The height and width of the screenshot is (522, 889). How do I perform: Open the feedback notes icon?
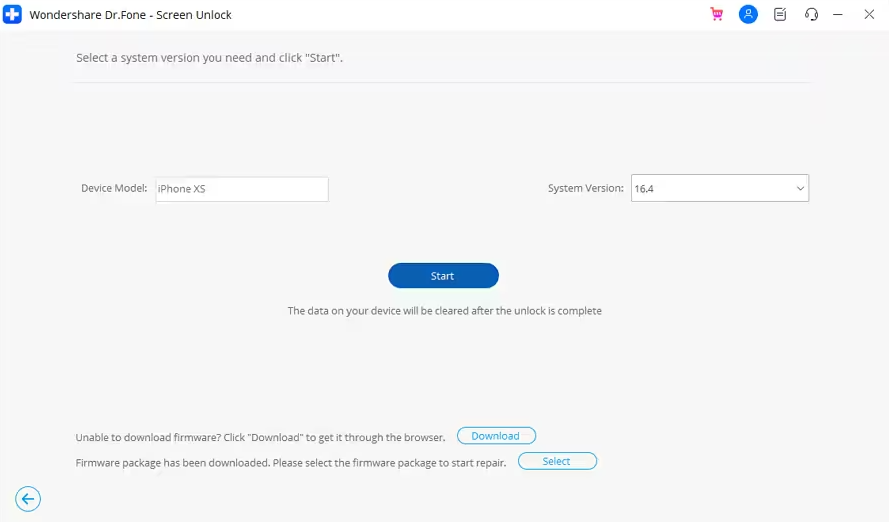[780, 14]
